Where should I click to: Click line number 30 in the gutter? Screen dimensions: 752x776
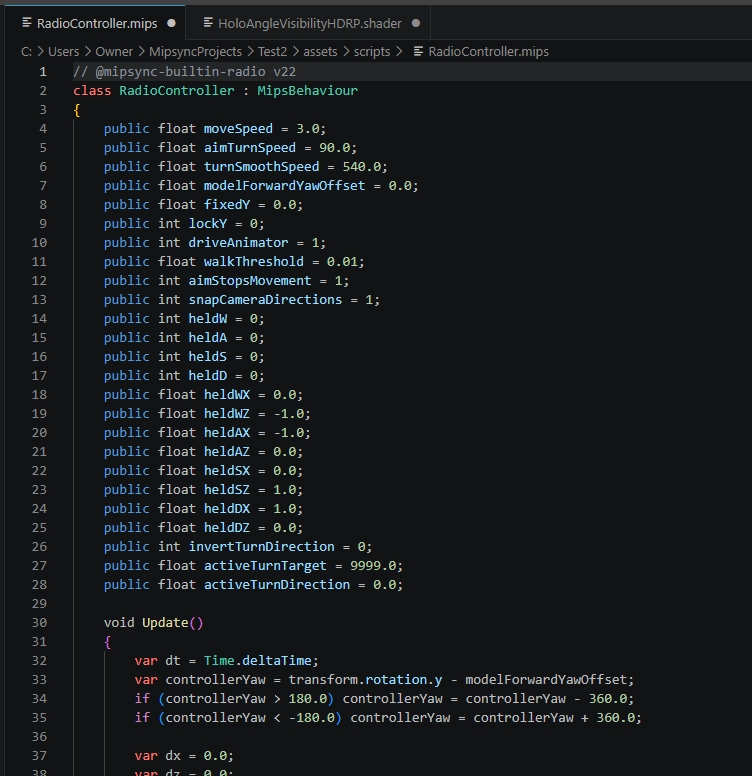40,623
